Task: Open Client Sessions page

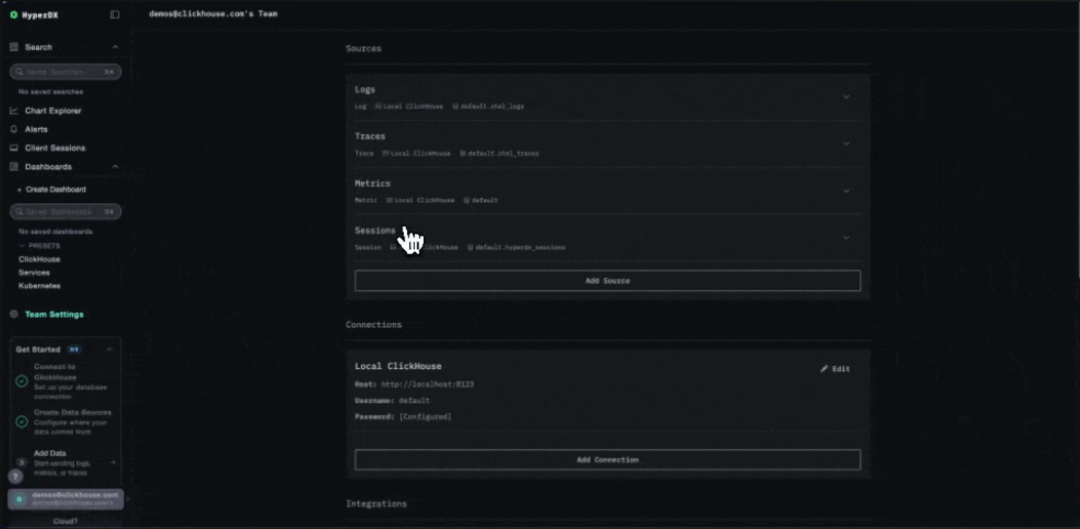Action: click(55, 148)
